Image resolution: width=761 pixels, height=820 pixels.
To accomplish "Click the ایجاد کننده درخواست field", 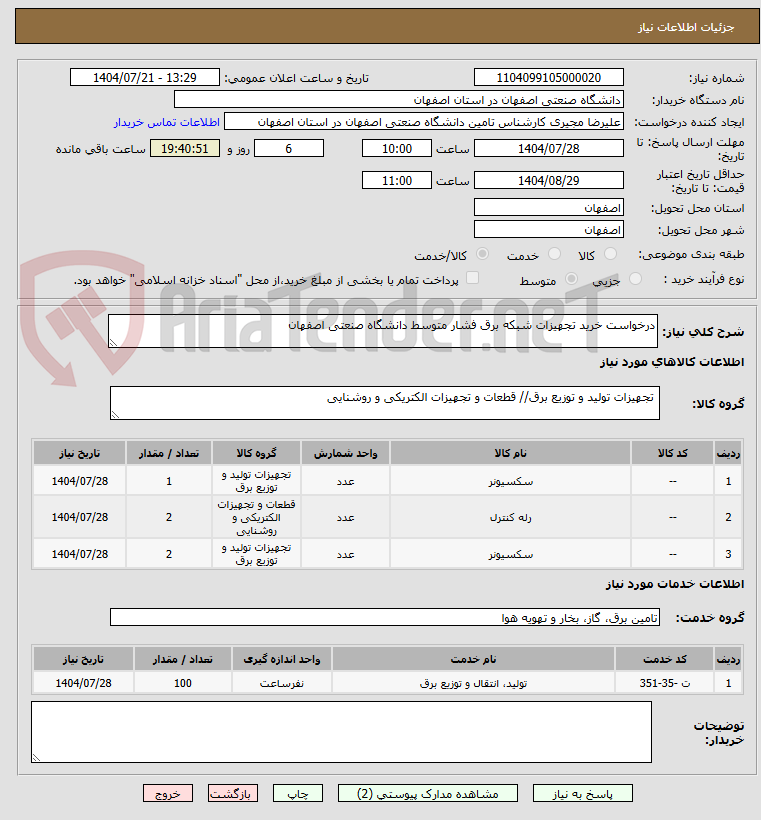I will coord(424,121).
